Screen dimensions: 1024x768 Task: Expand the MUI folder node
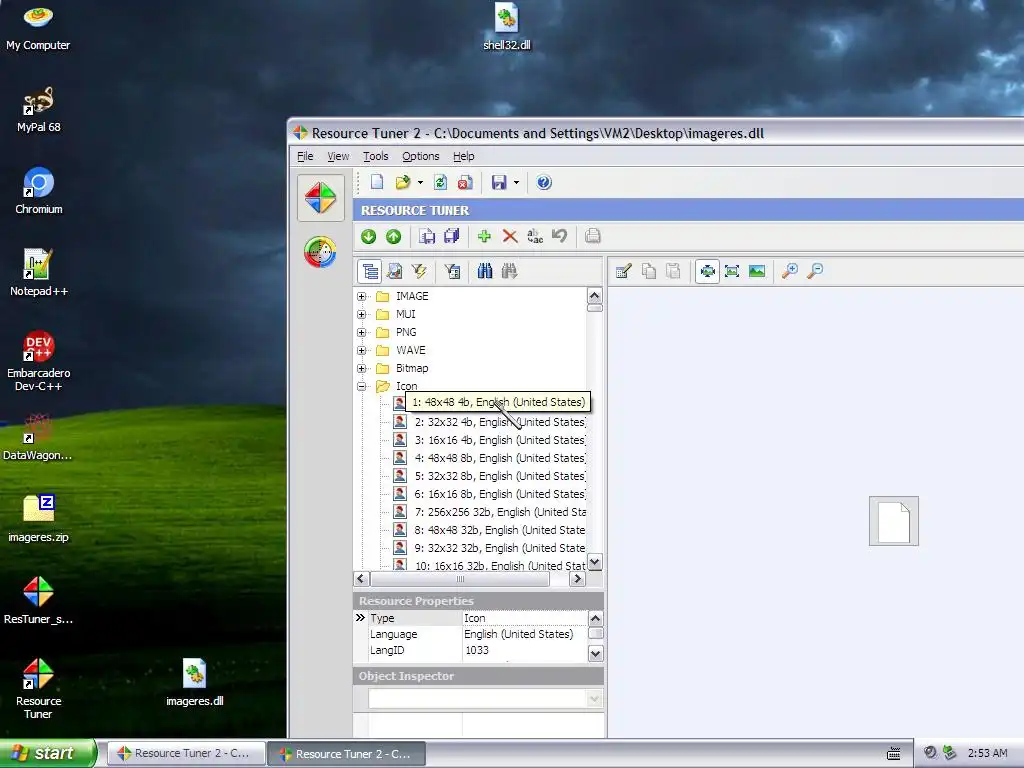pos(361,314)
